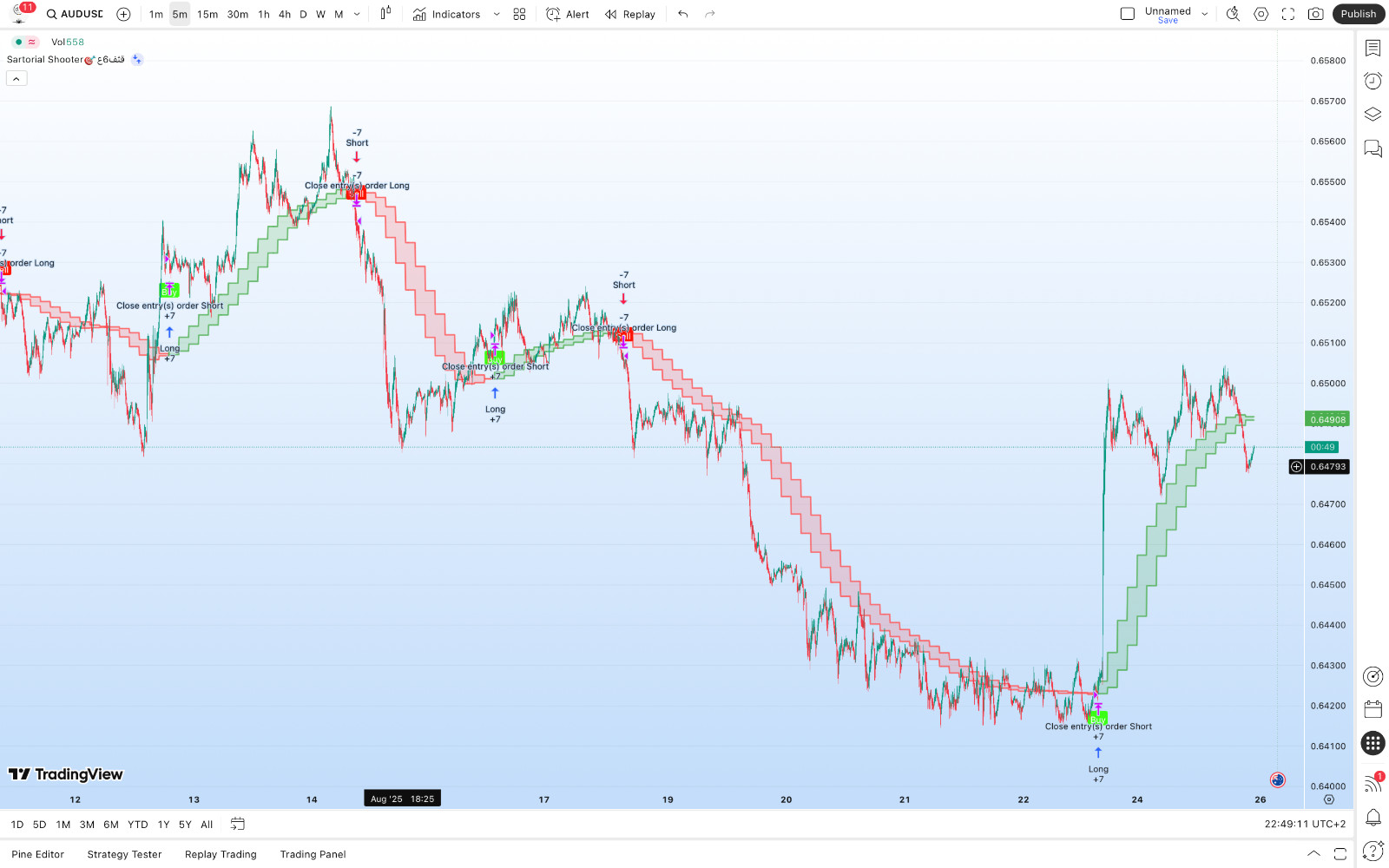Start bar Replay mode

pos(630,14)
